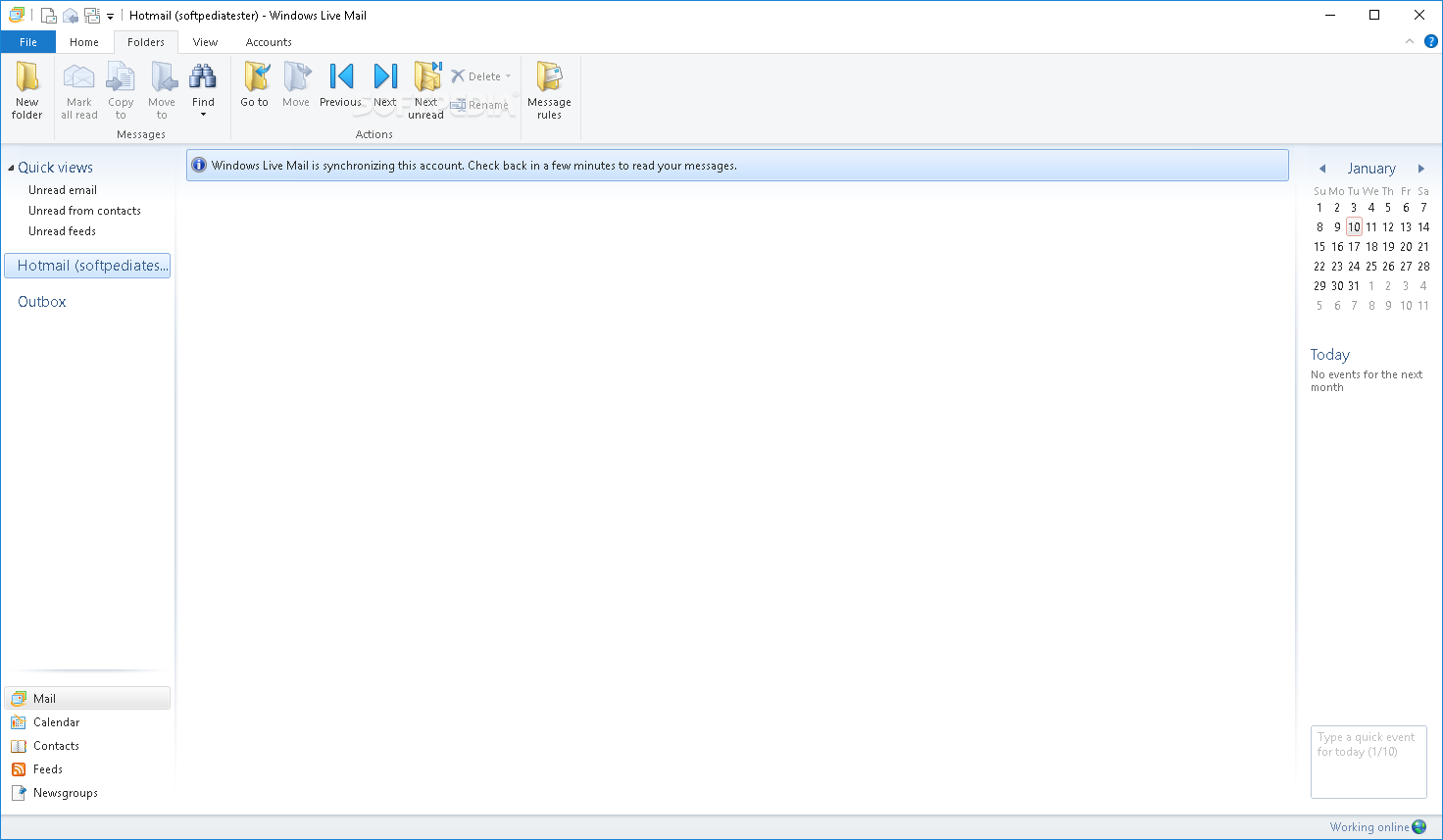Open Message rules
Screen dimensions: 1443x840
click(x=549, y=90)
